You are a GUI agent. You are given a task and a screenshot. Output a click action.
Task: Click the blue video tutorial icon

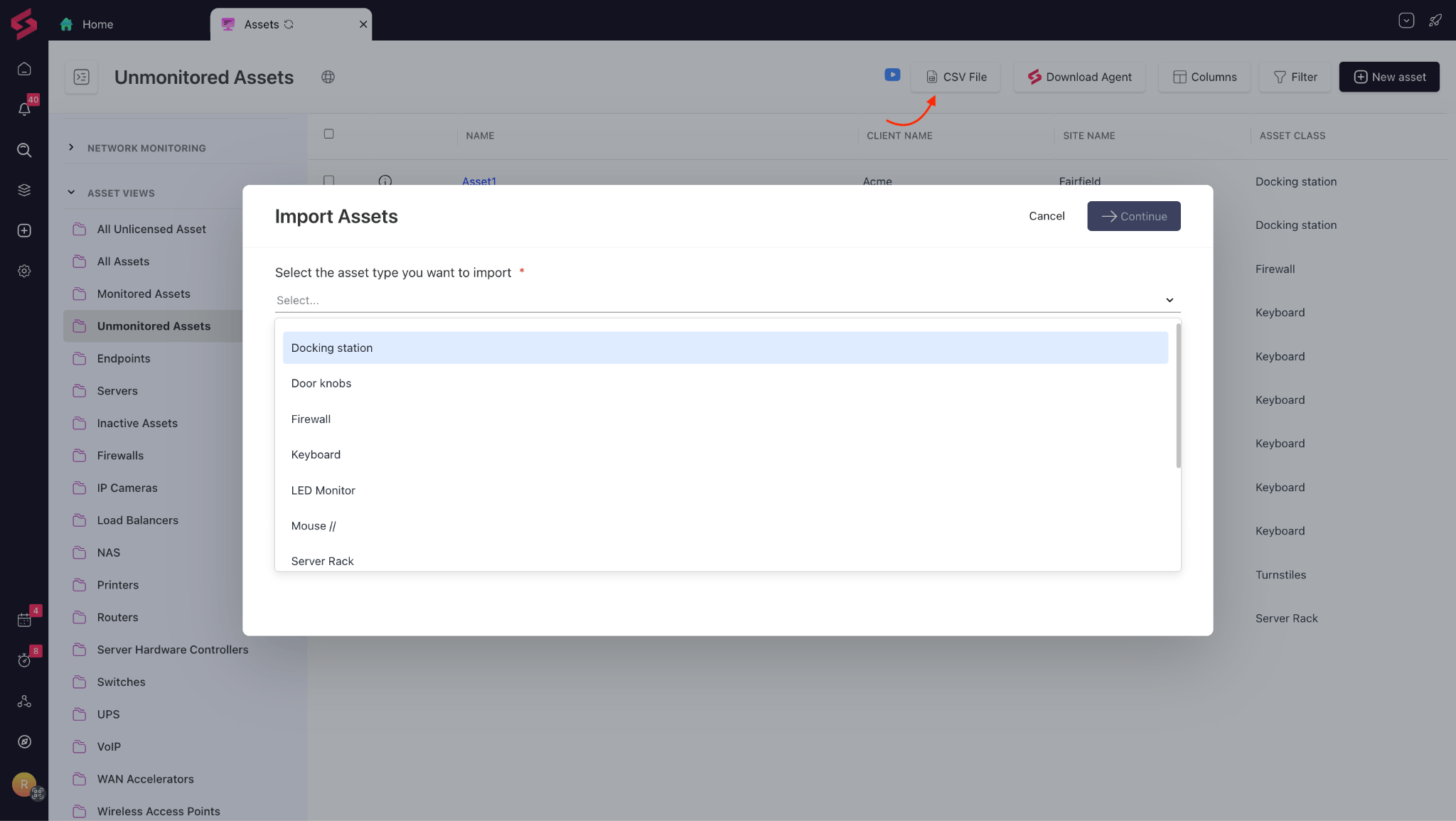(892, 75)
